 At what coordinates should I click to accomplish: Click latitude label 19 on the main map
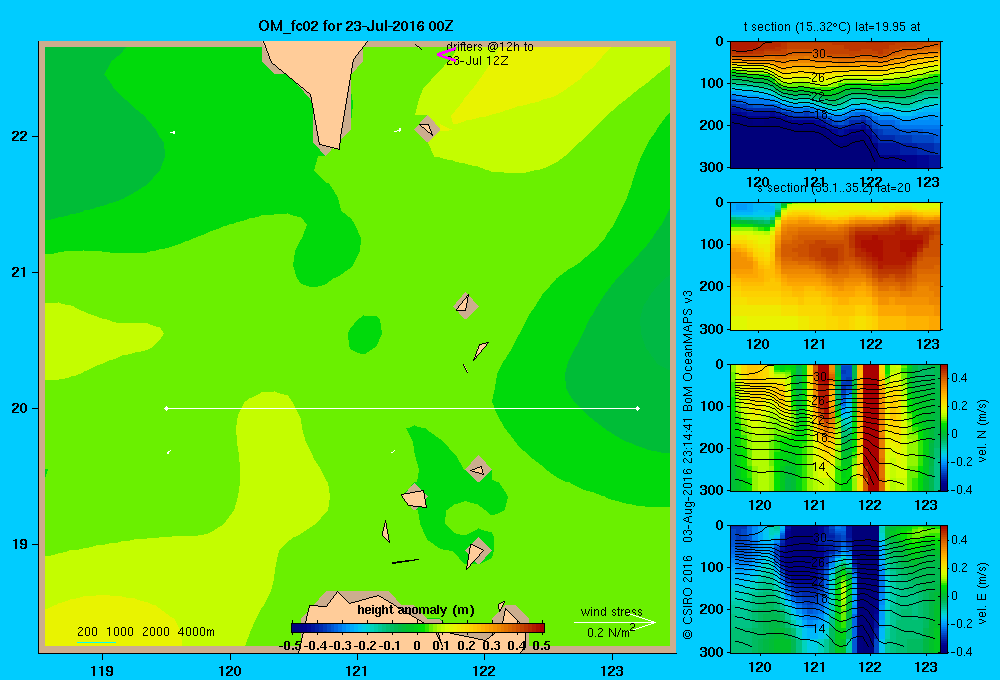(20, 544)
